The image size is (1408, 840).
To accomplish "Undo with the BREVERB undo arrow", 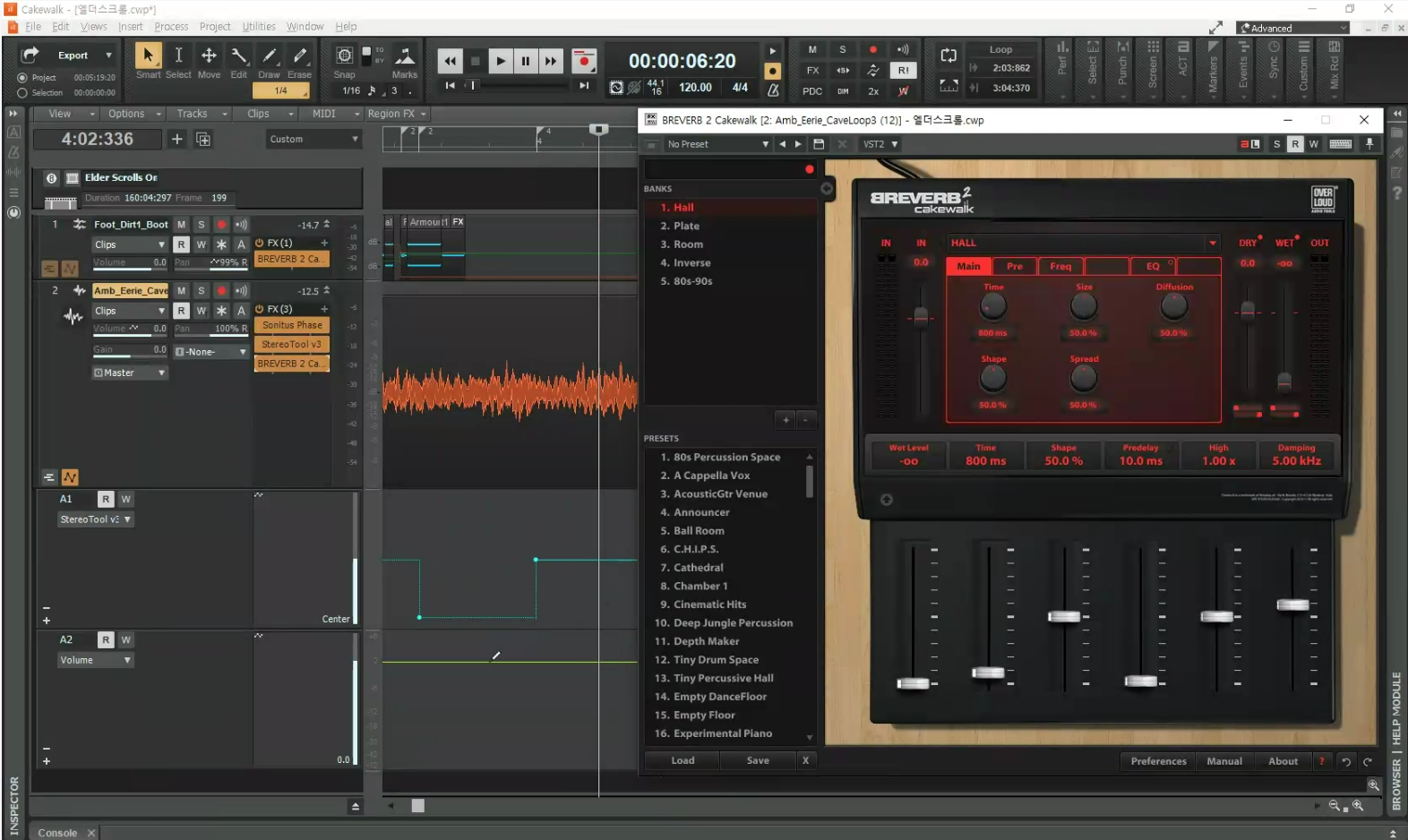I will [x=1346, y=761].
